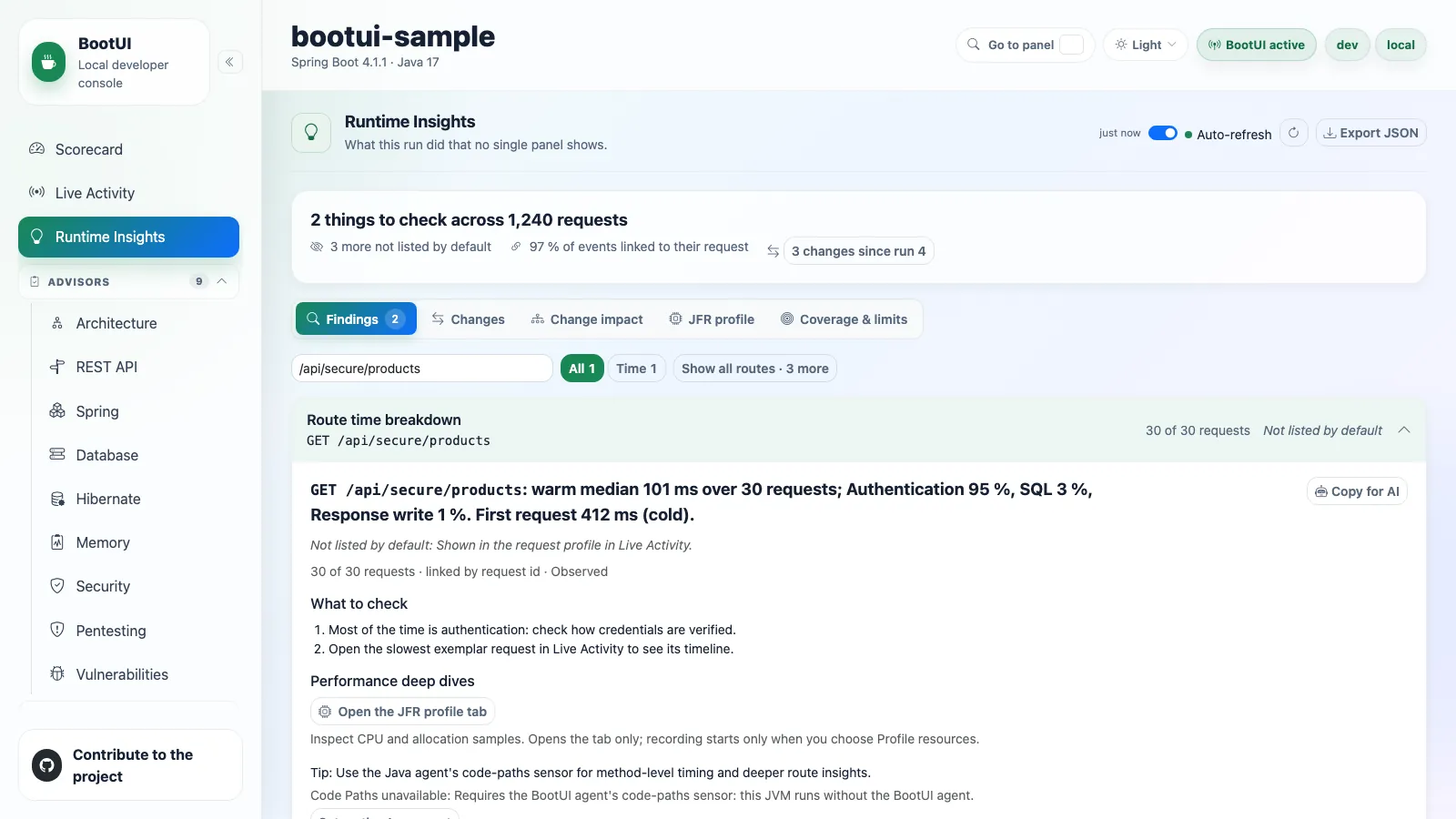Viewport: 1456px width, 819px height.
Task: Open Contribute to the project link
Action: [x=130, y=765]
